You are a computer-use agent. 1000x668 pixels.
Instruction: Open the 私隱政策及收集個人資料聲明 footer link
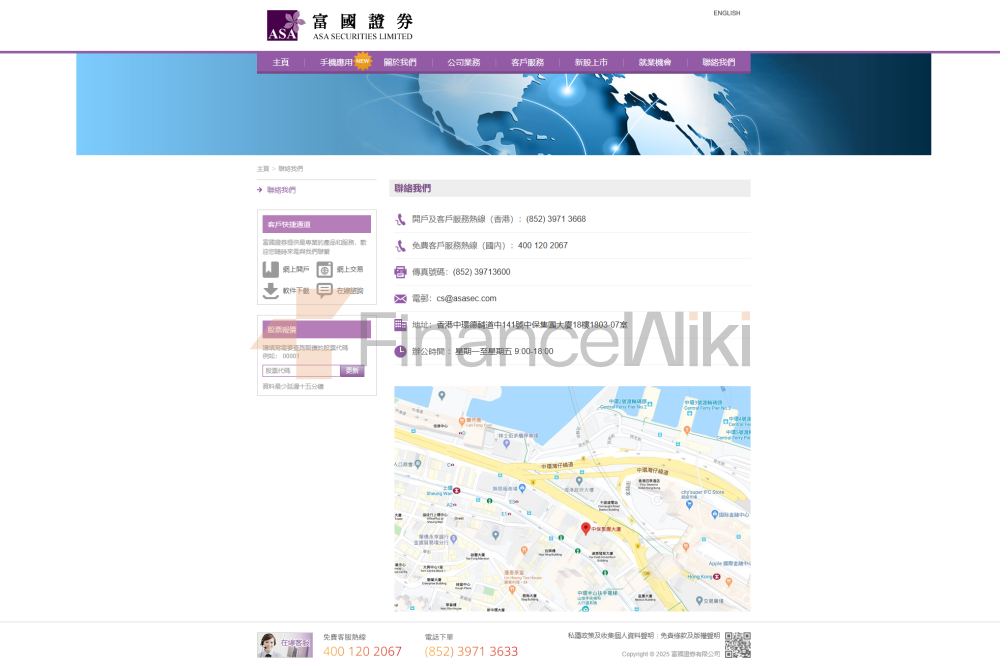611,636
